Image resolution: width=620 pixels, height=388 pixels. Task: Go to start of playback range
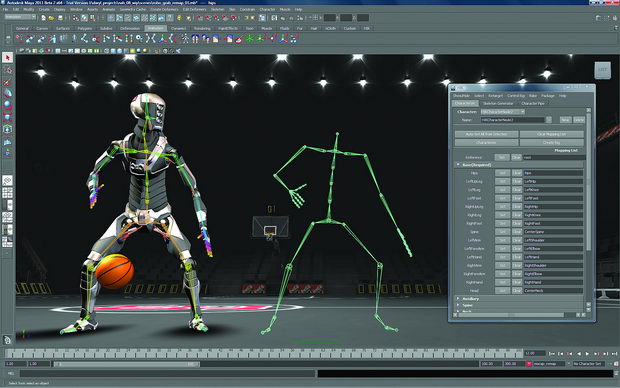pyautogui.click(x=552, y=353)
